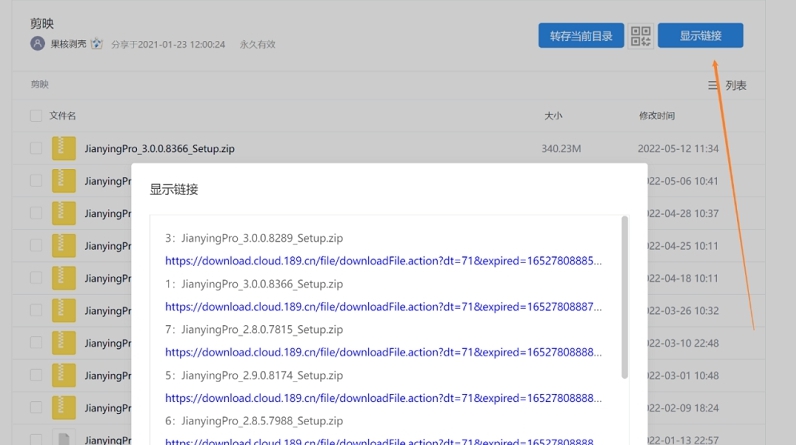Sort by the 修改时间 column header

tap(657, 116)
